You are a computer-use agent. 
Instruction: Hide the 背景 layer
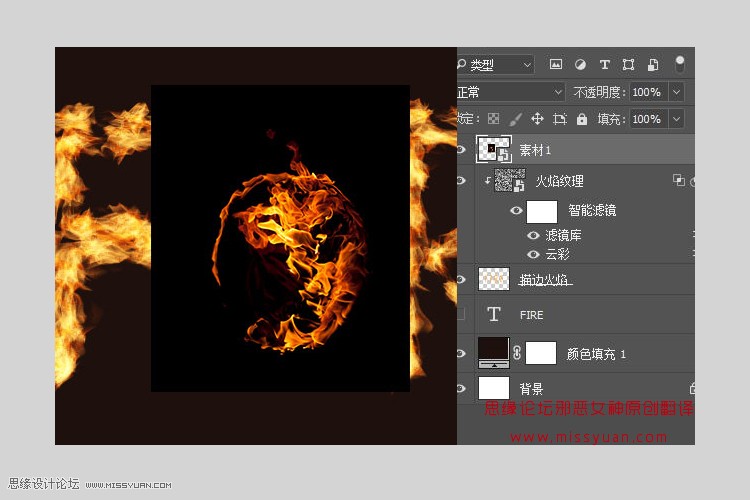point(461,388)
